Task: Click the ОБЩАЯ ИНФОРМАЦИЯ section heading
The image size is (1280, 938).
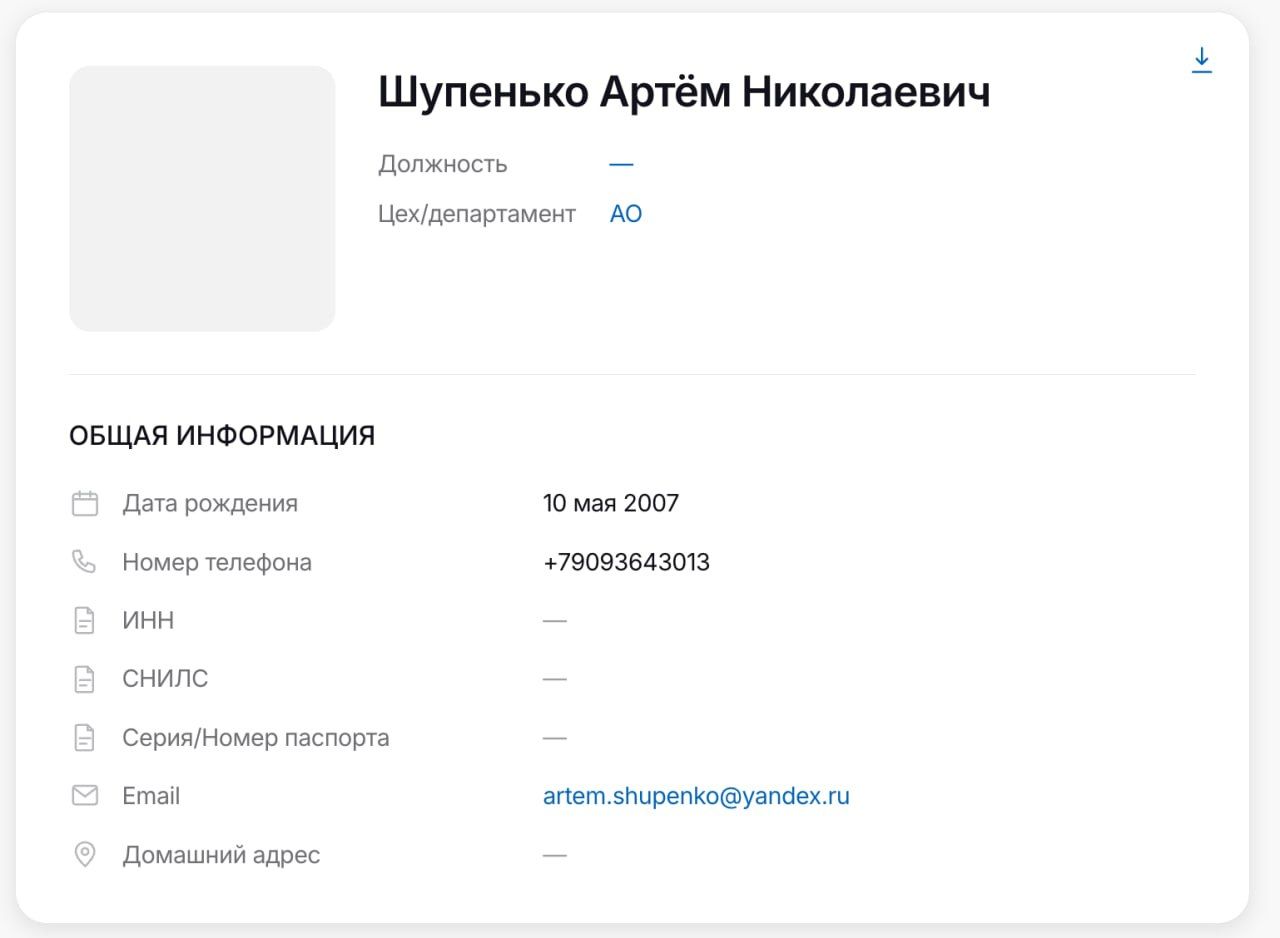Action: coord(222,435)
